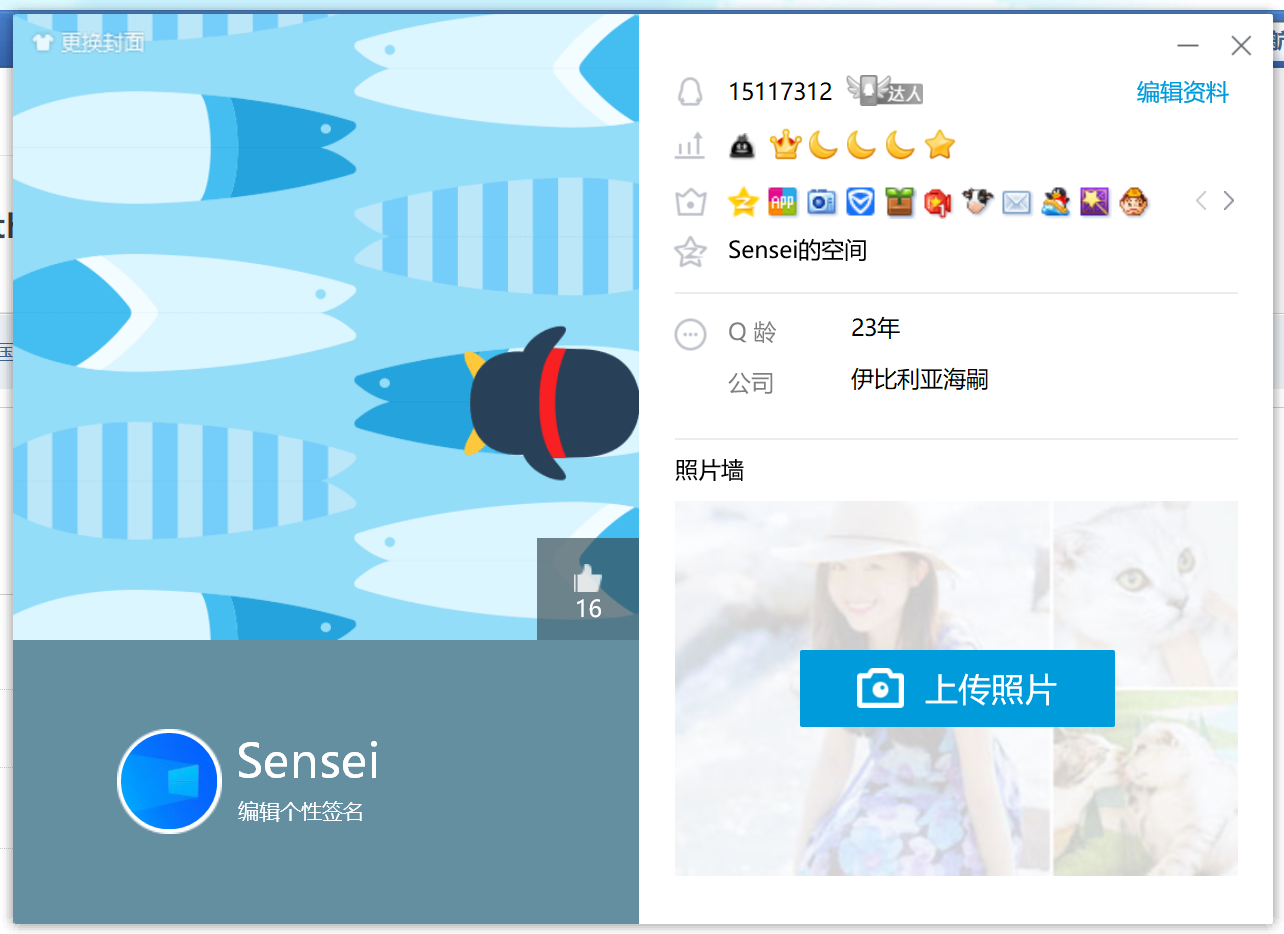Click 更换封面 to change cover

click(x=88, y=42)
